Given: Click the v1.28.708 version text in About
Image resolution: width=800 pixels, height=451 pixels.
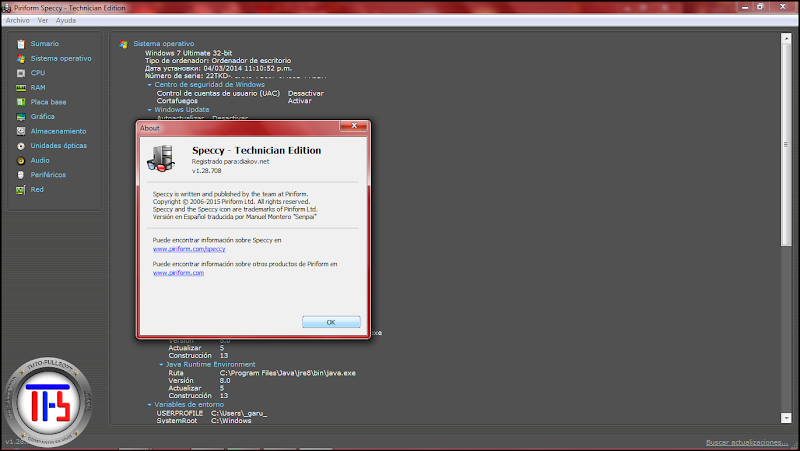Looking at the screenshot, I should [207, 171].
